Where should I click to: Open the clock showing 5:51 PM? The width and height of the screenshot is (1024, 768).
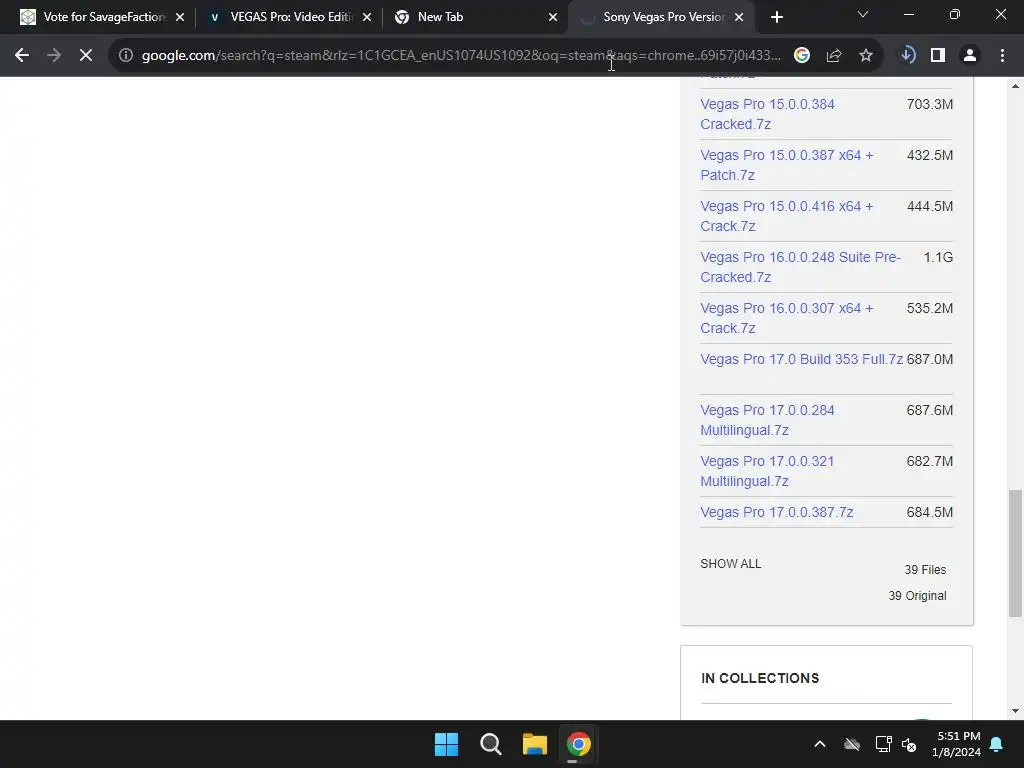tap(956, 744)
